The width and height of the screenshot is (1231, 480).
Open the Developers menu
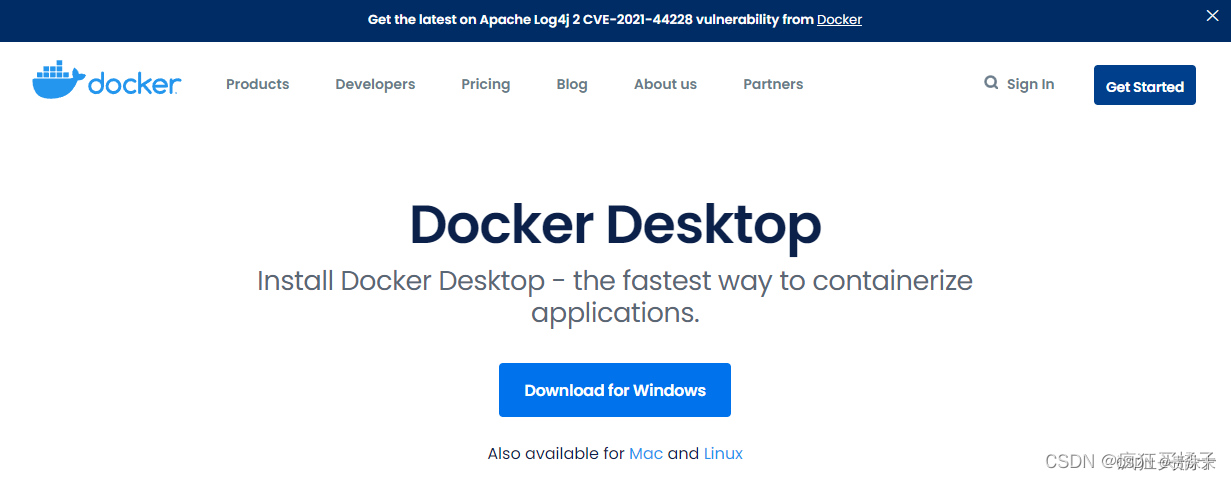[x=375, y=84]
